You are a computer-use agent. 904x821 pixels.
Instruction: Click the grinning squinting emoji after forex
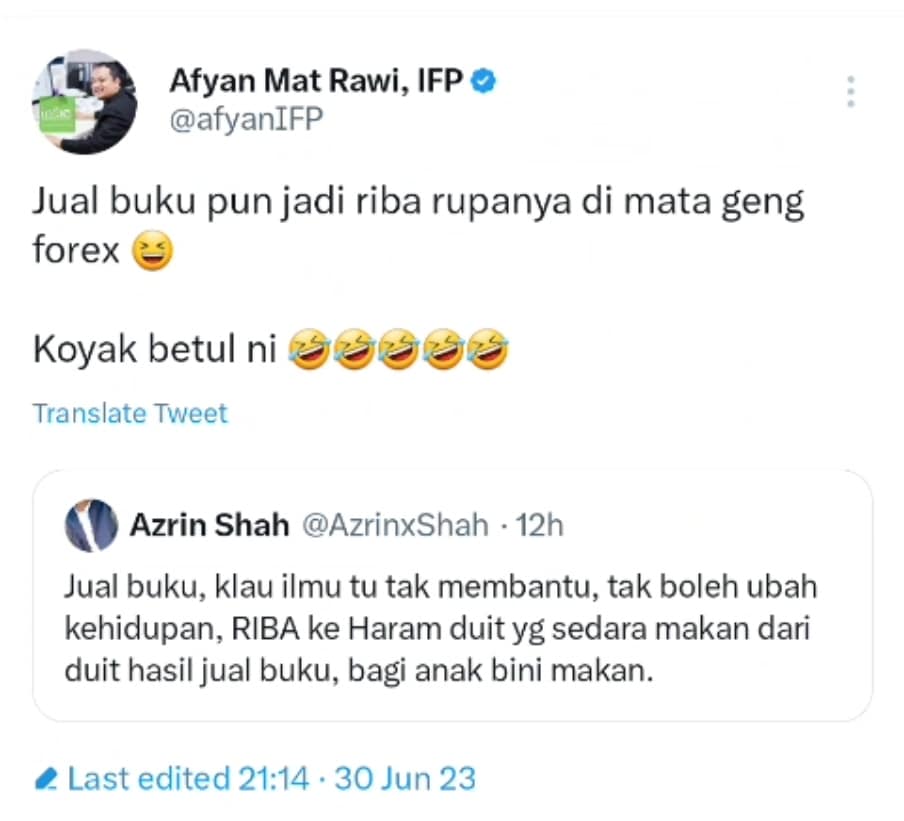152,251
